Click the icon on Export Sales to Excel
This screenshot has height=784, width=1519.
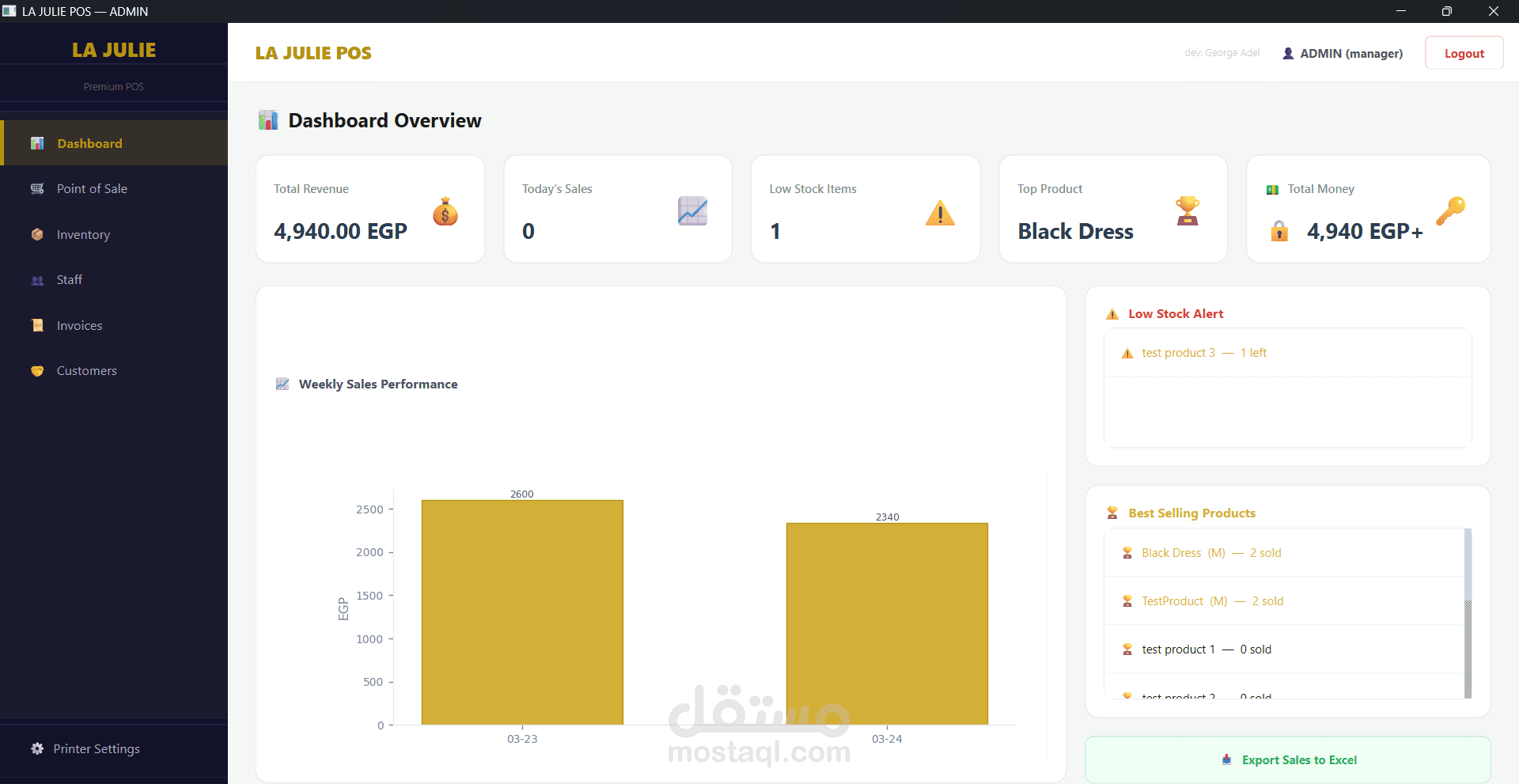(1227, 759)
